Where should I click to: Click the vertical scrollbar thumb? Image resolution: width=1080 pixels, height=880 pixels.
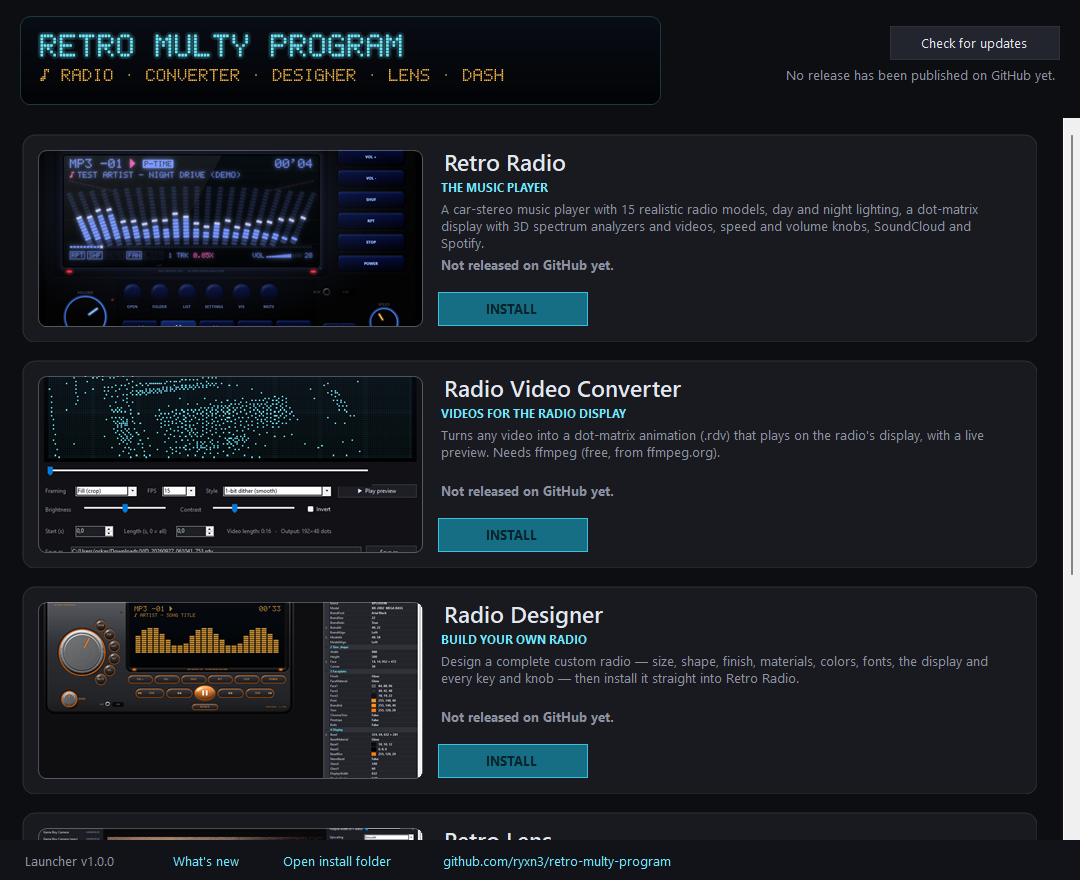click(x=1072, y=355)
